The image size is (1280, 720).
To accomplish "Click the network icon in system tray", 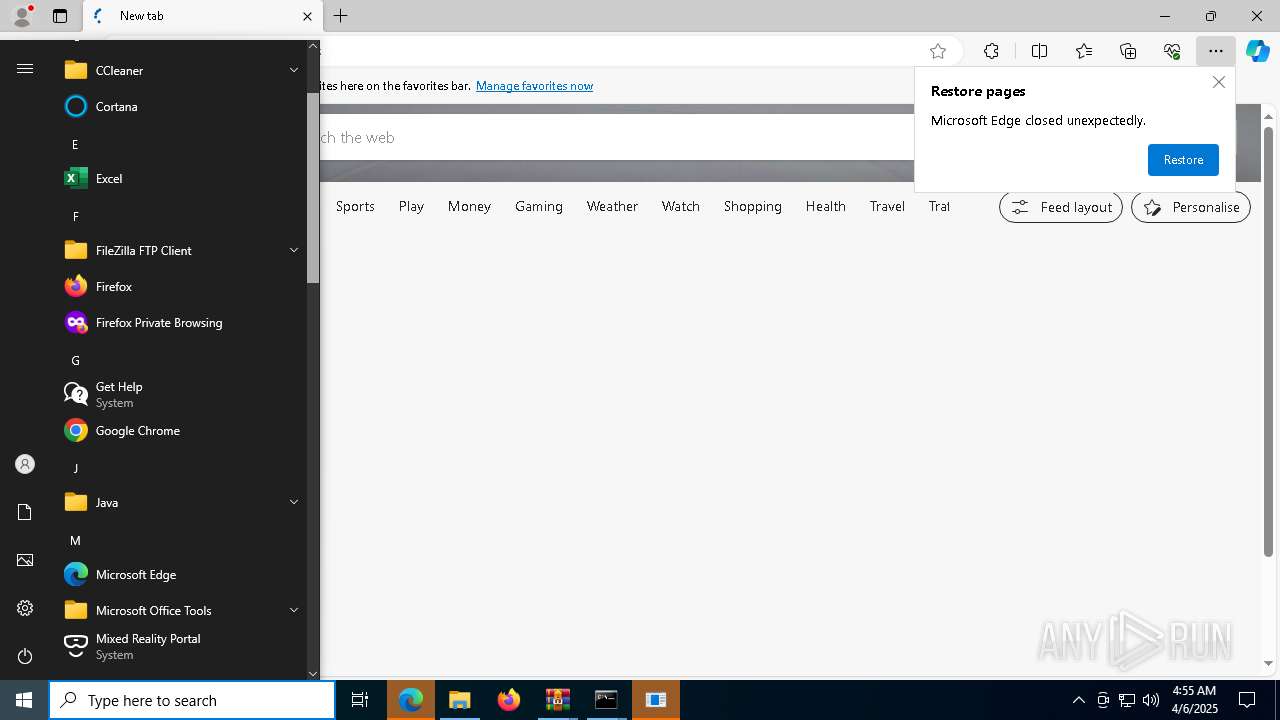I will 1126,700.
